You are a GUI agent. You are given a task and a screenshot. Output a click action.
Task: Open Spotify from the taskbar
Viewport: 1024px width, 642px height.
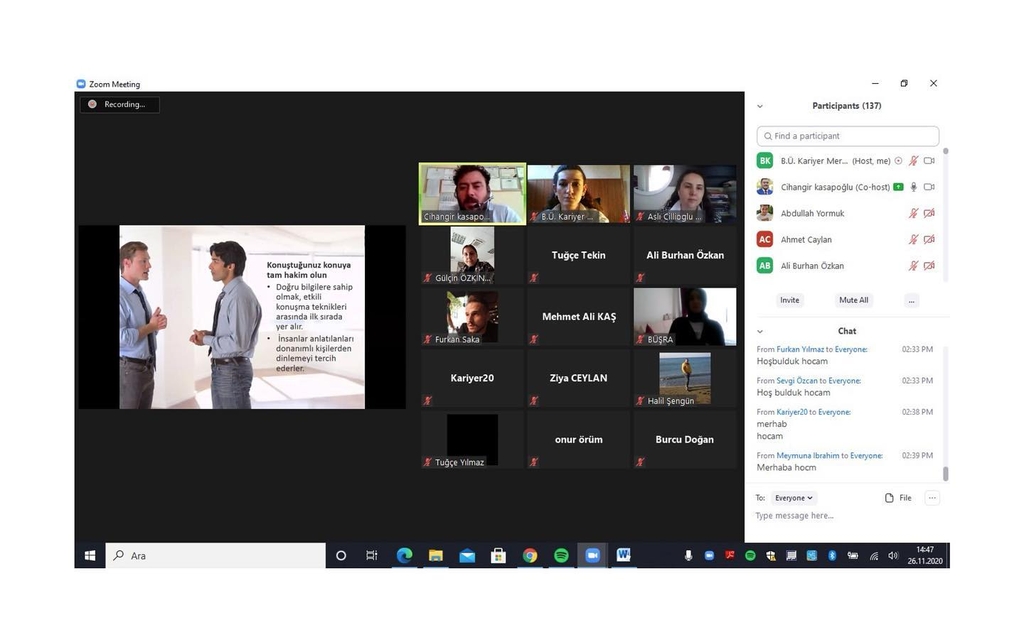click(x=561, y=556)
